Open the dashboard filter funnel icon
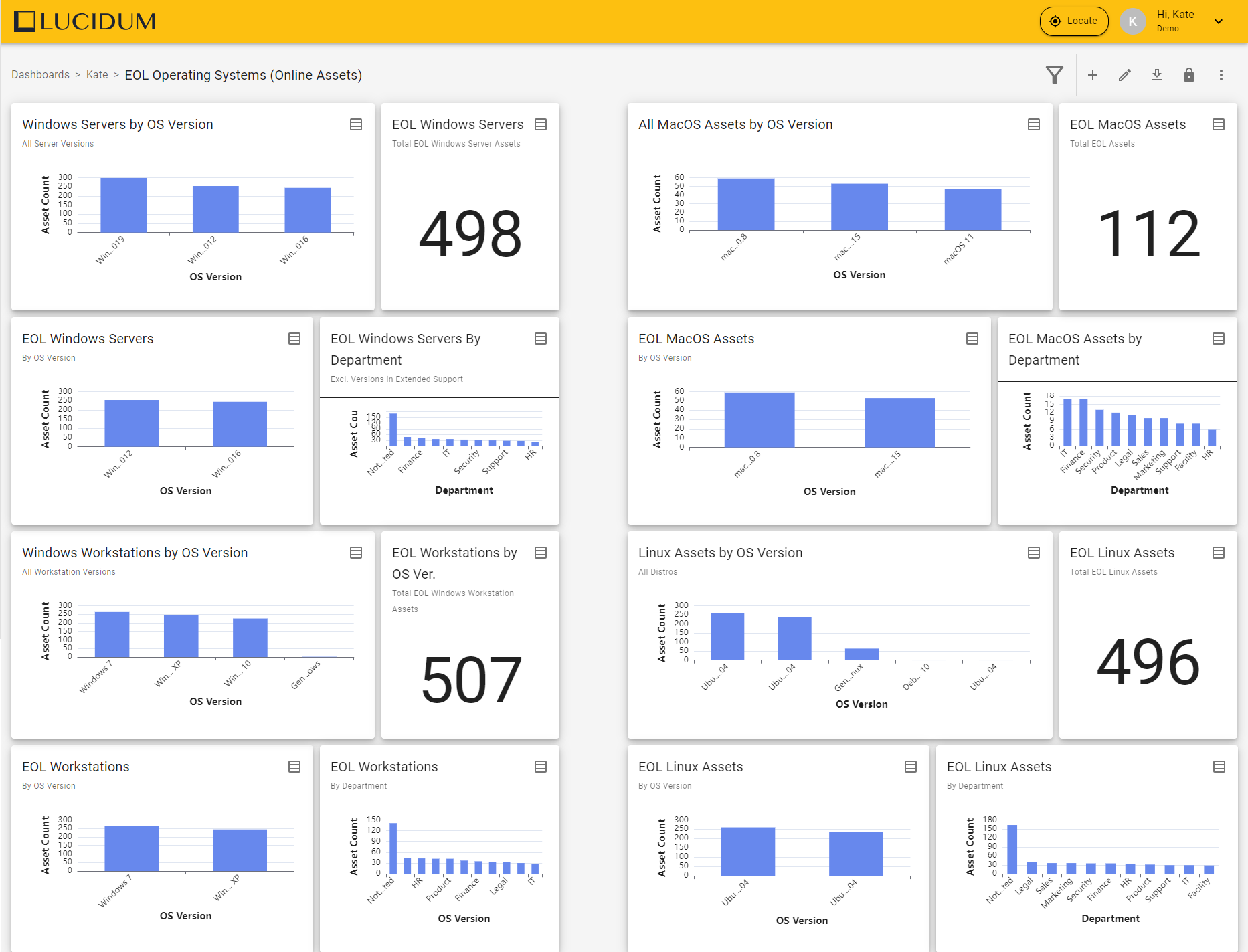 [x=1055, y=75]
